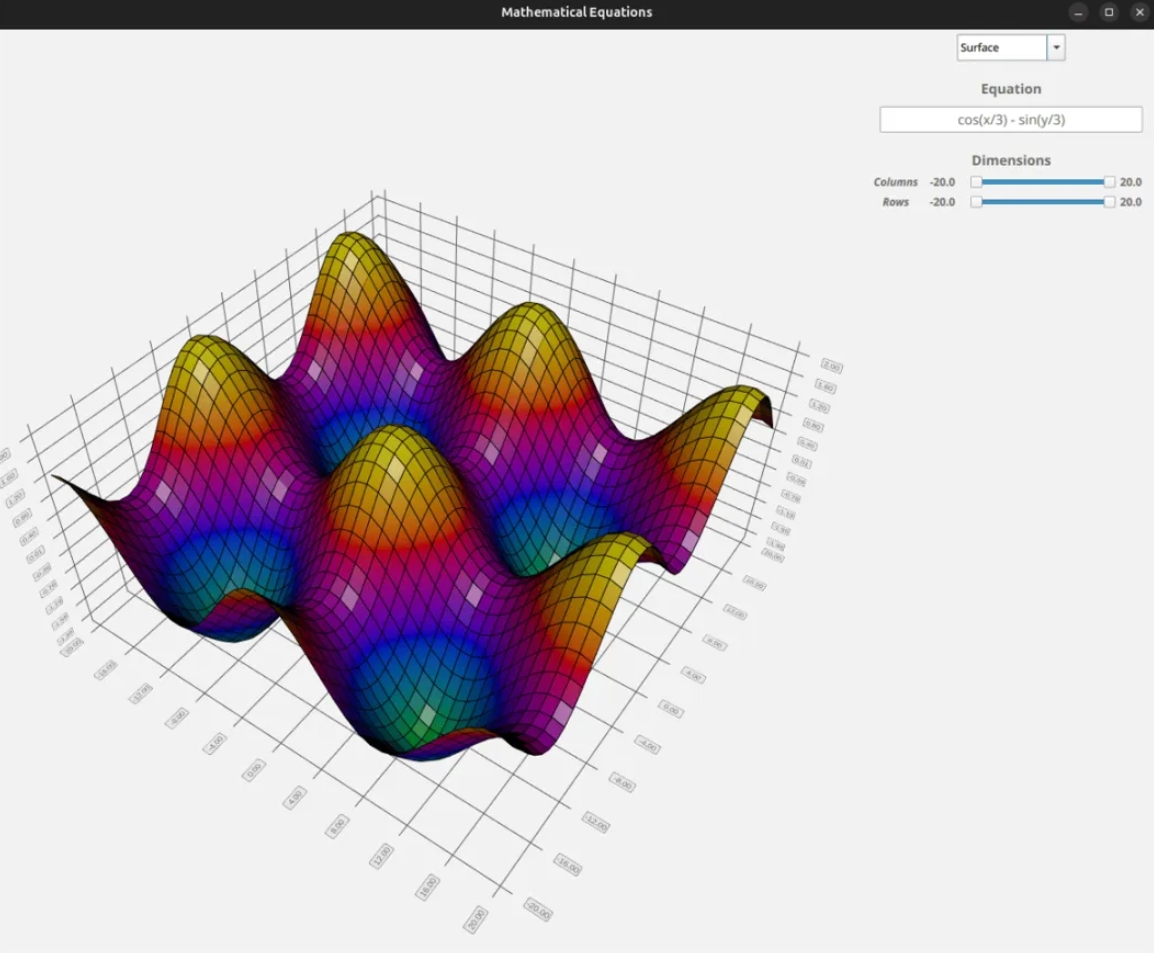The height and width of the screenshot is (953, 1154).
Task: Select the Rows label text
Action: [x=895, y=202]
